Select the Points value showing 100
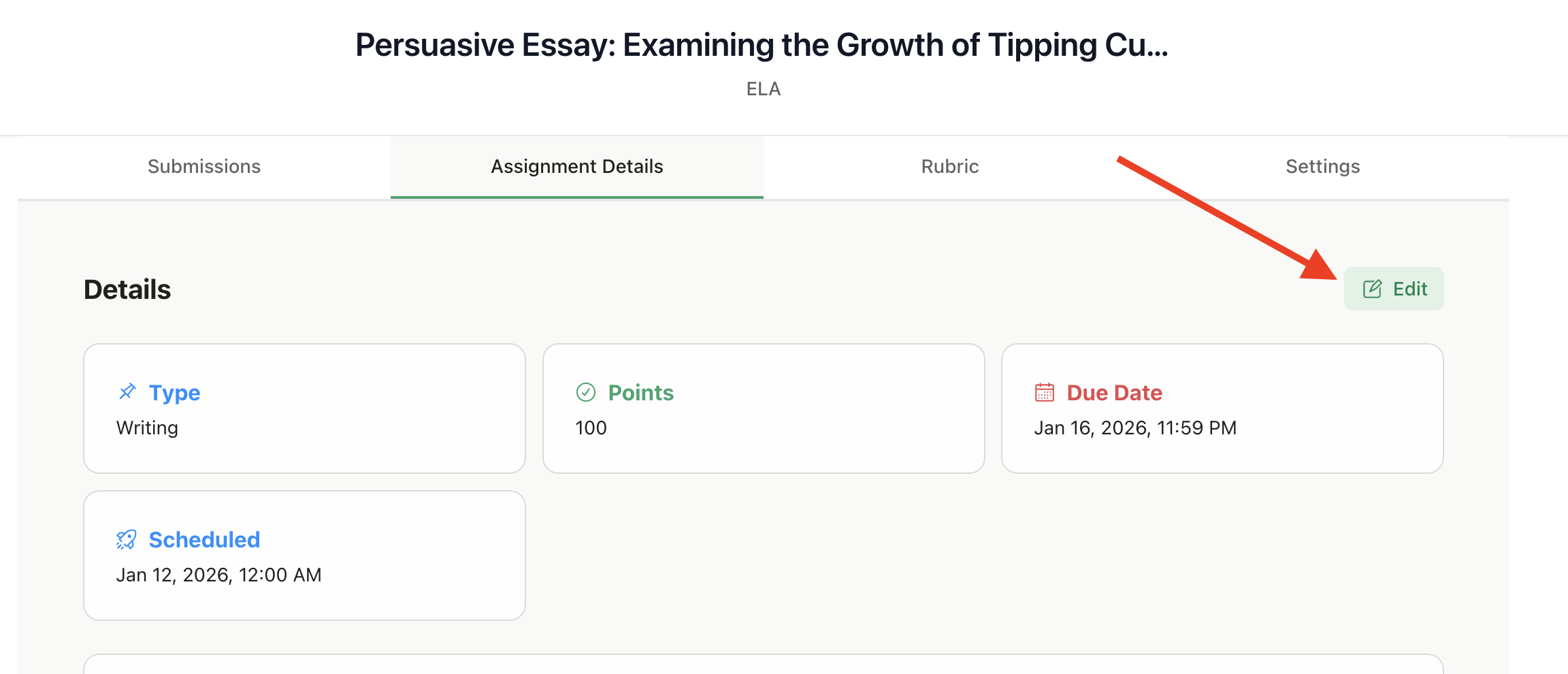 coord(590,428)
